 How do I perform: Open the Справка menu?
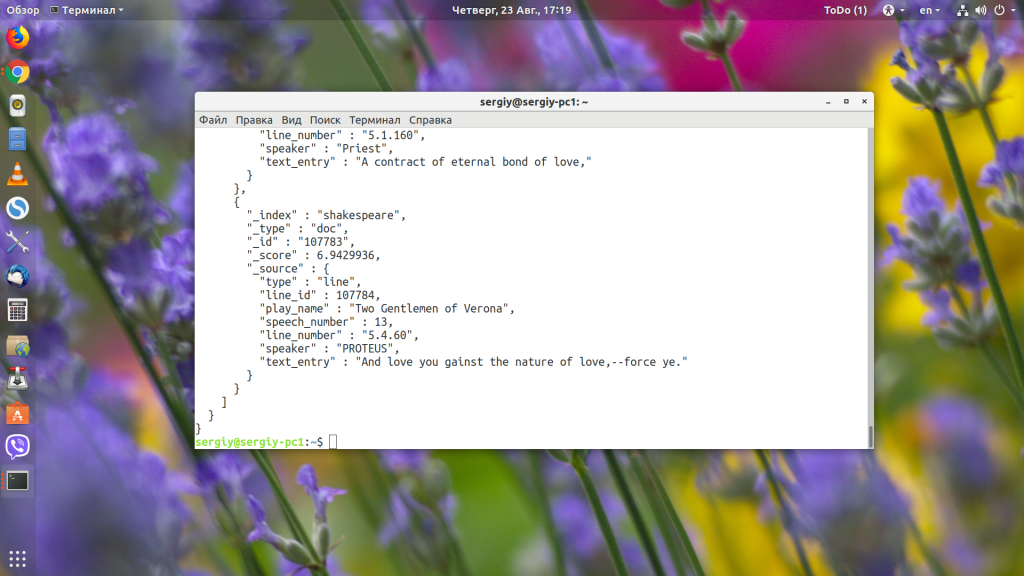click(x=430, y=120)
